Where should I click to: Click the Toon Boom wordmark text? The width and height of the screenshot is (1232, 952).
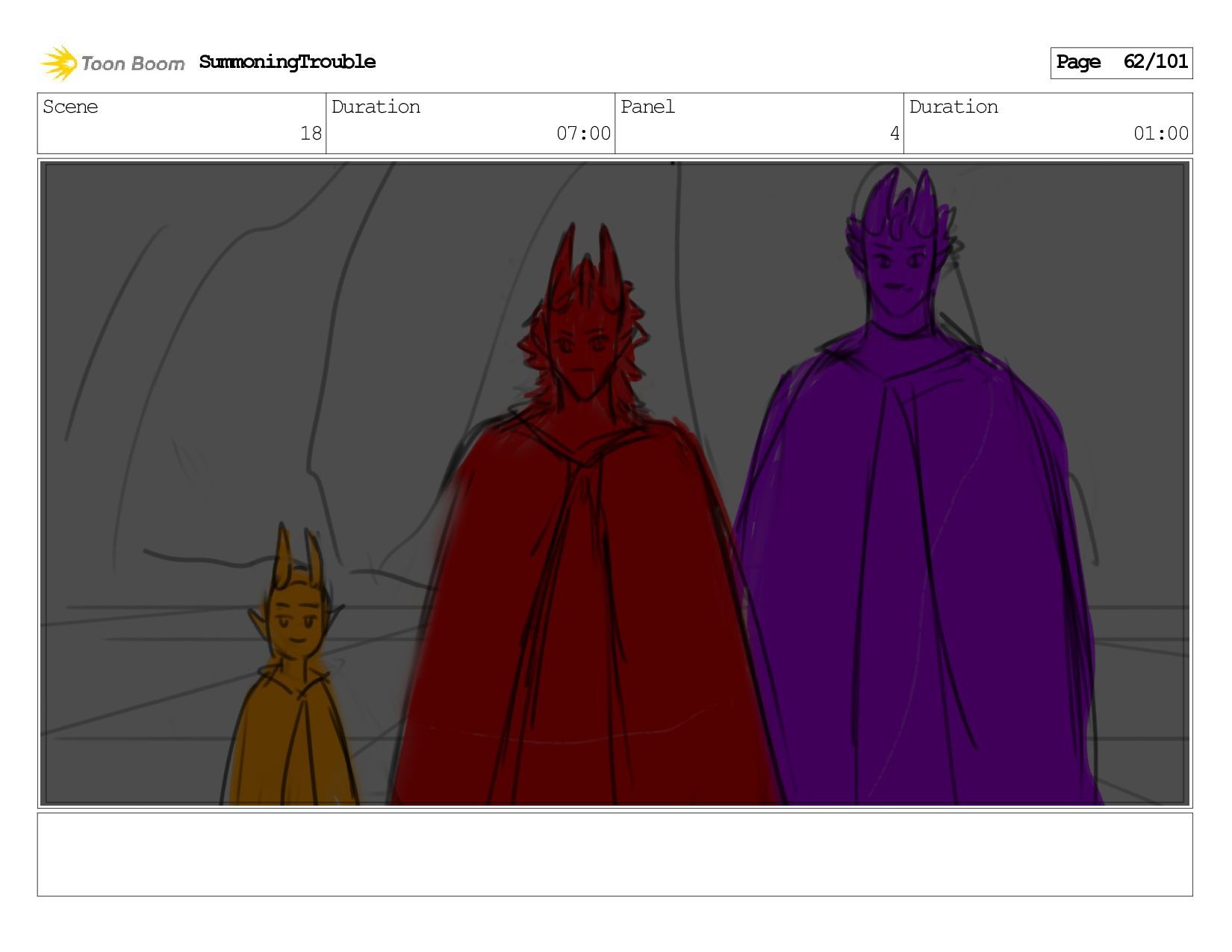(133, 64)
